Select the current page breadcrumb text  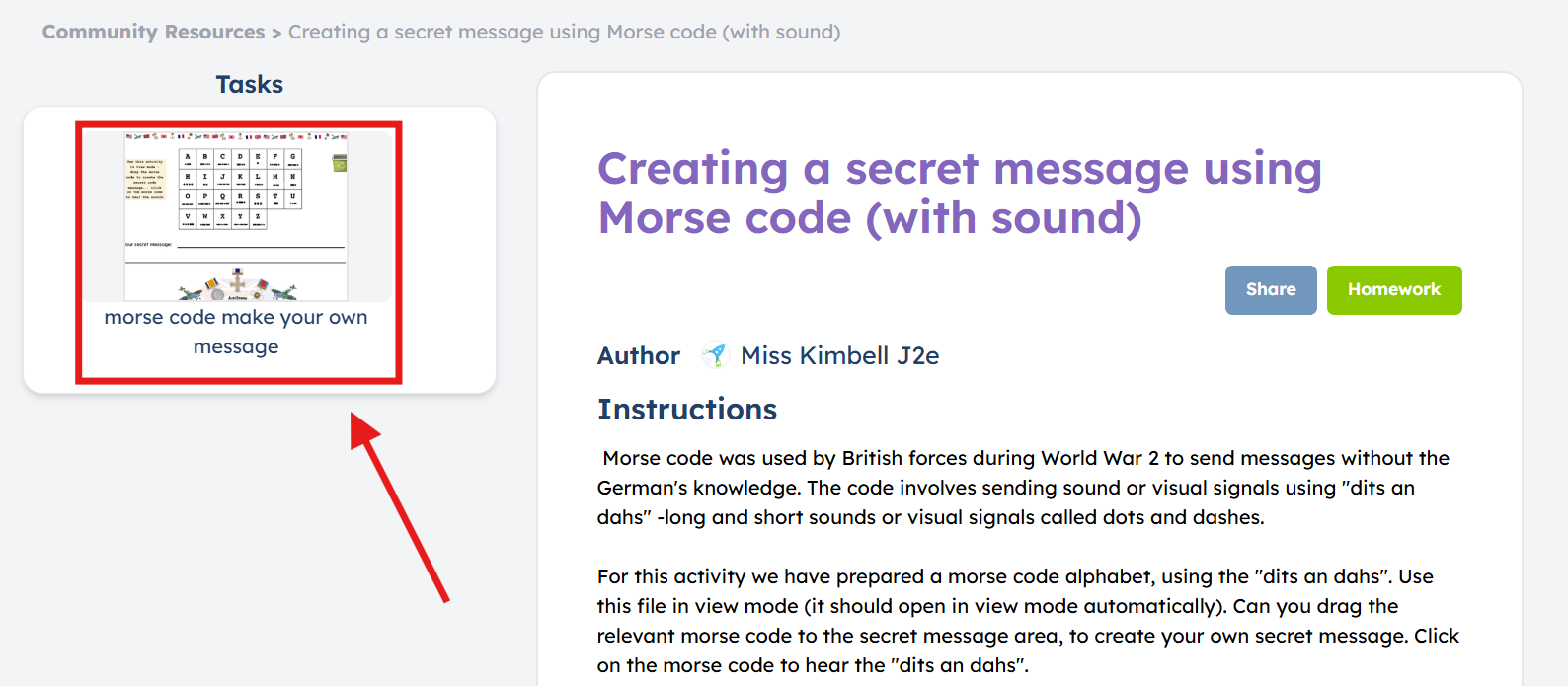point(564,32)
